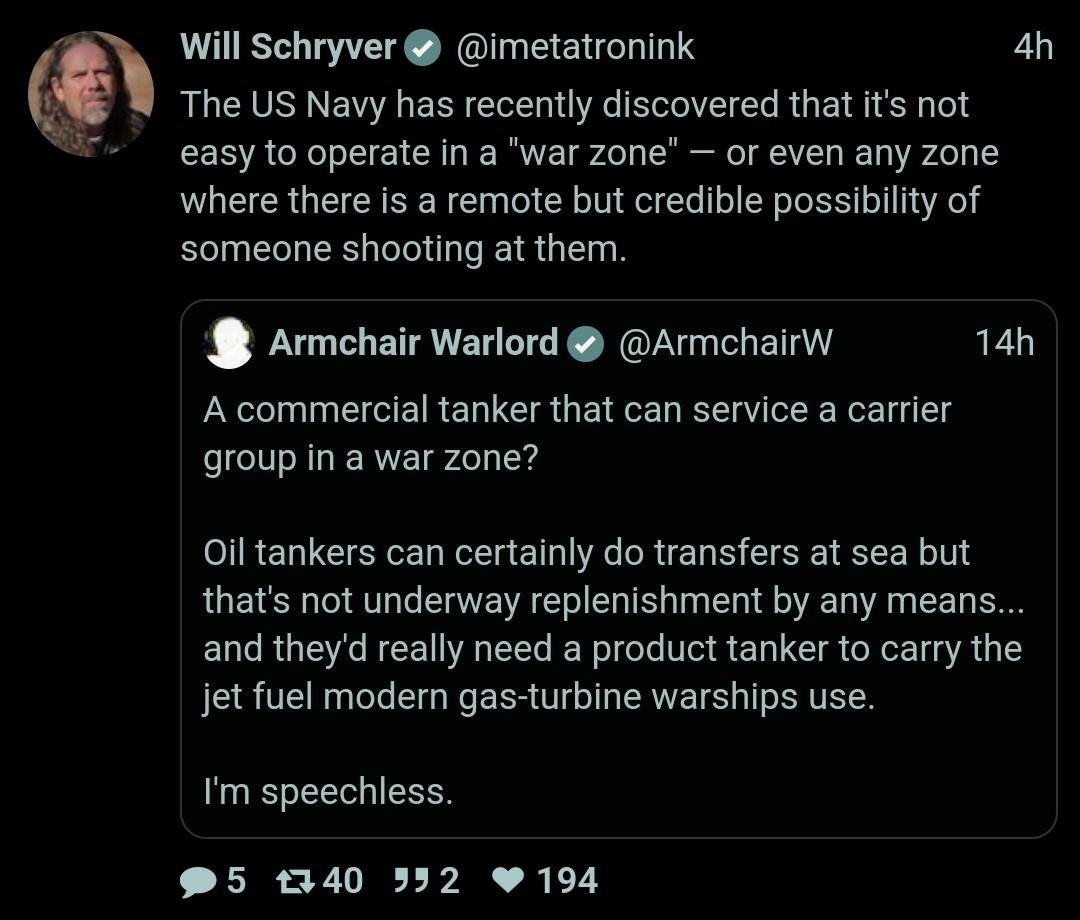
Task: Open the @ArmchairW handle
Action: click(x=725, y=343)
